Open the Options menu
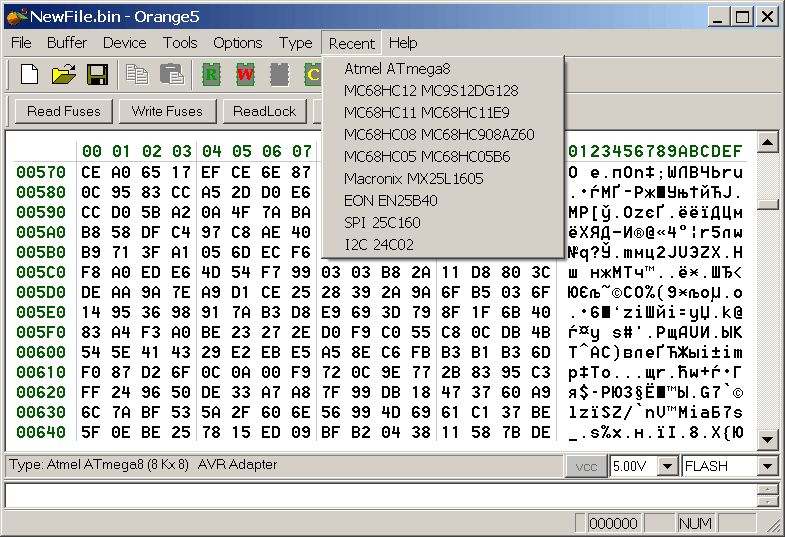 tap(237, 43)
